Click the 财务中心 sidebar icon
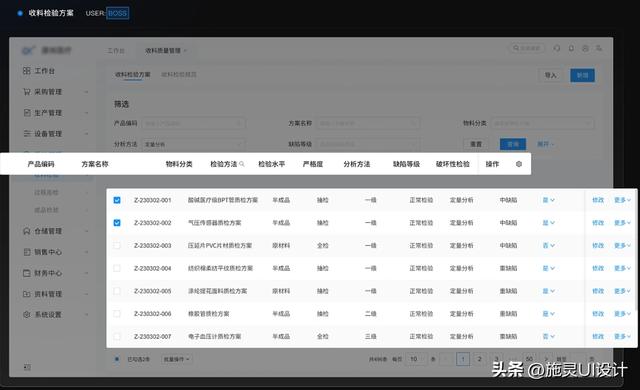Image resolution: width=640 pixels, height=390 pixels. coord(27,273)
